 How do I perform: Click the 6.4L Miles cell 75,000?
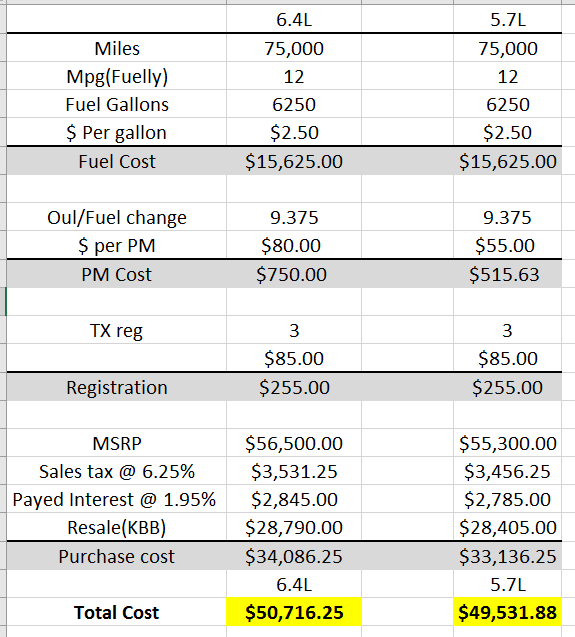[294, 48]
